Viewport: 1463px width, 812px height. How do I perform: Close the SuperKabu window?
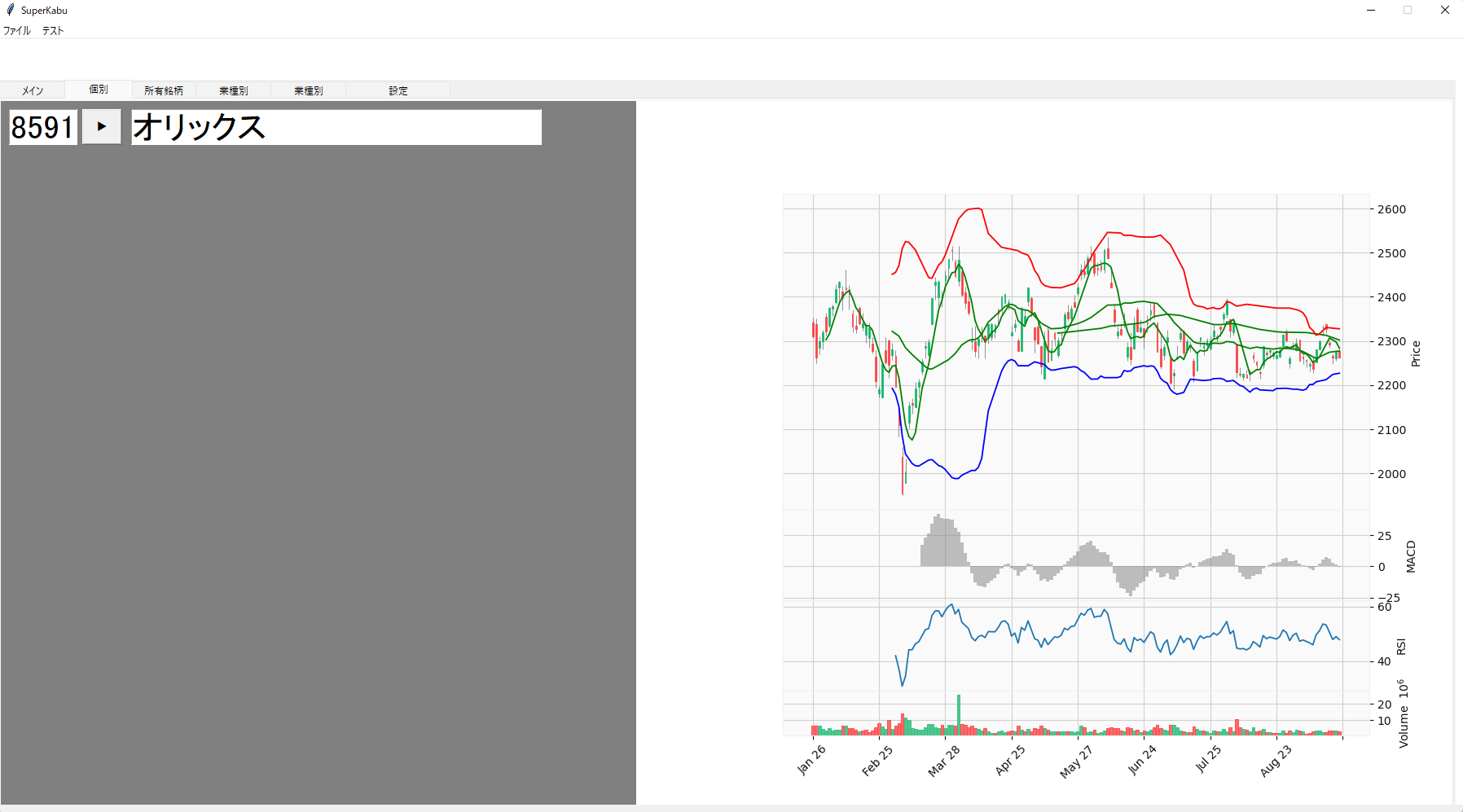tap(1444, 11)
